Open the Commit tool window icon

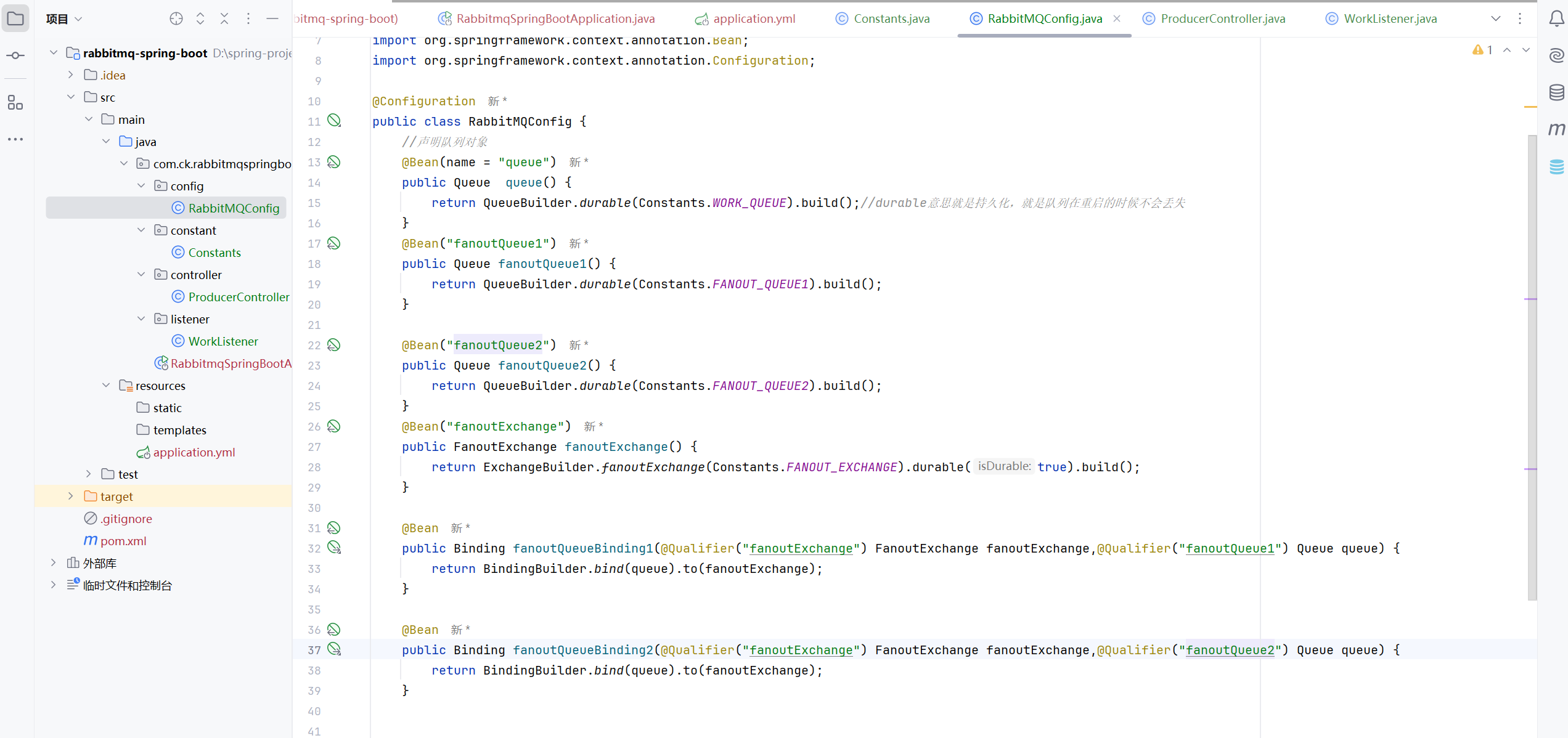(15, 55)
